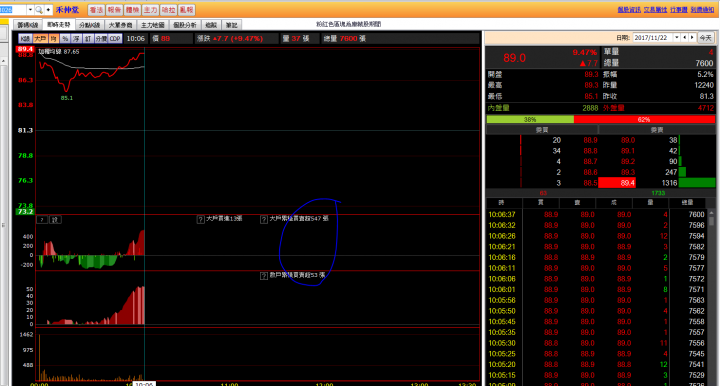The image size is (720, 386).
Task: Expand the date picker dropdown arrow
Action: 677,38
